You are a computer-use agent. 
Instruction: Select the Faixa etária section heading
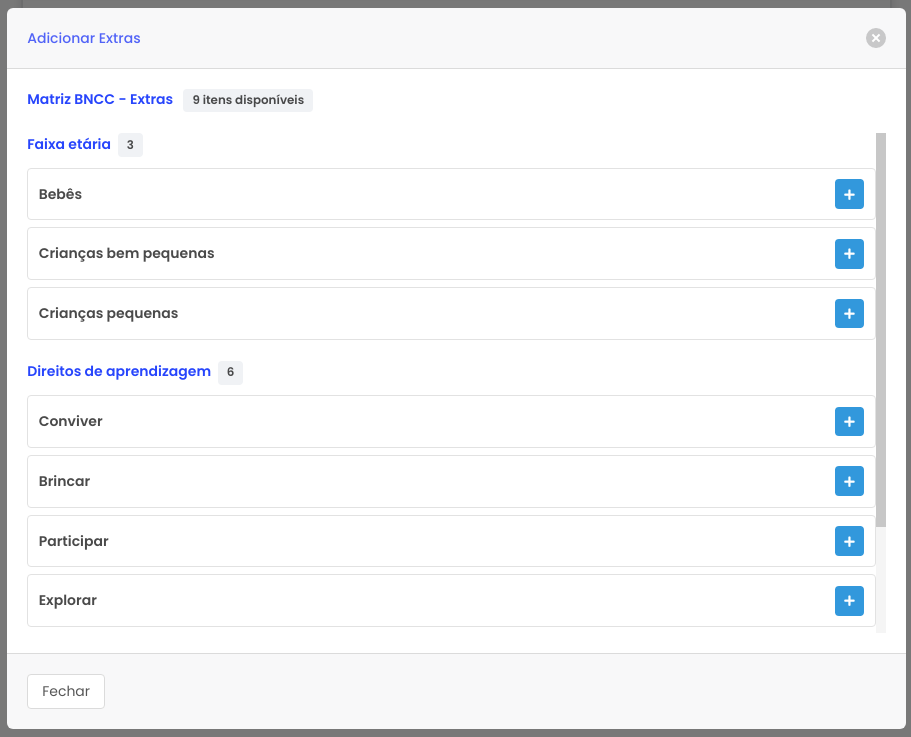point(69,144)
